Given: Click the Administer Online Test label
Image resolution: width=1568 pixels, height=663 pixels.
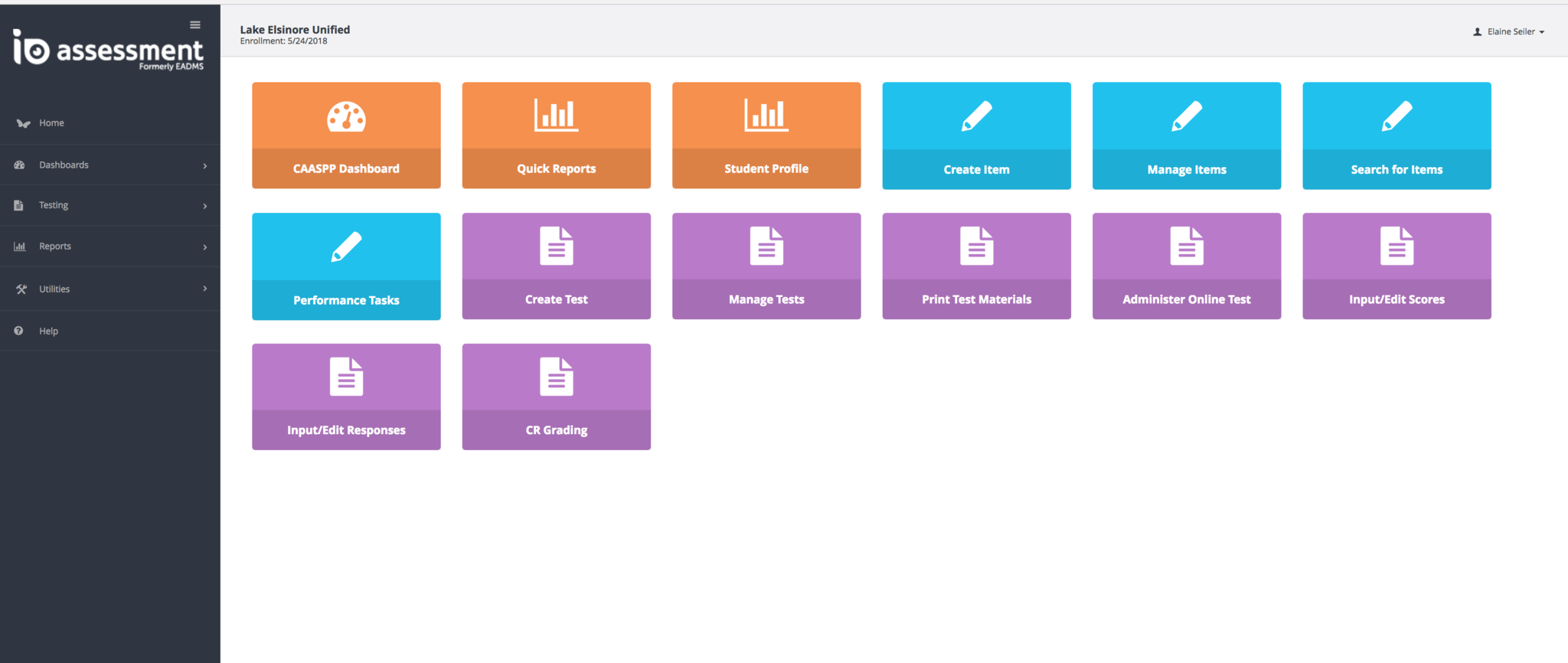Looking at the screenshot, I should [1186, 299].
